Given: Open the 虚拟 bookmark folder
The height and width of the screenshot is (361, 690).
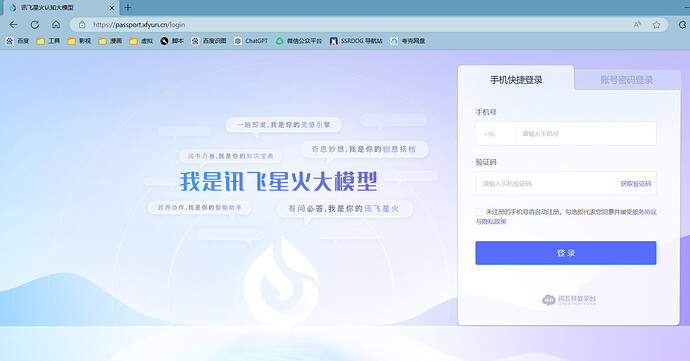Looking at the screenshot, I should [x=141, y=41].
